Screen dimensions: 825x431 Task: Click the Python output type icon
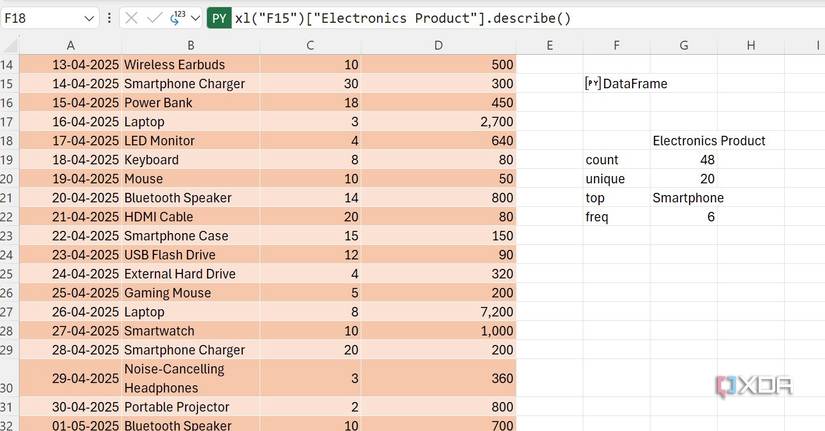point(178,17)
